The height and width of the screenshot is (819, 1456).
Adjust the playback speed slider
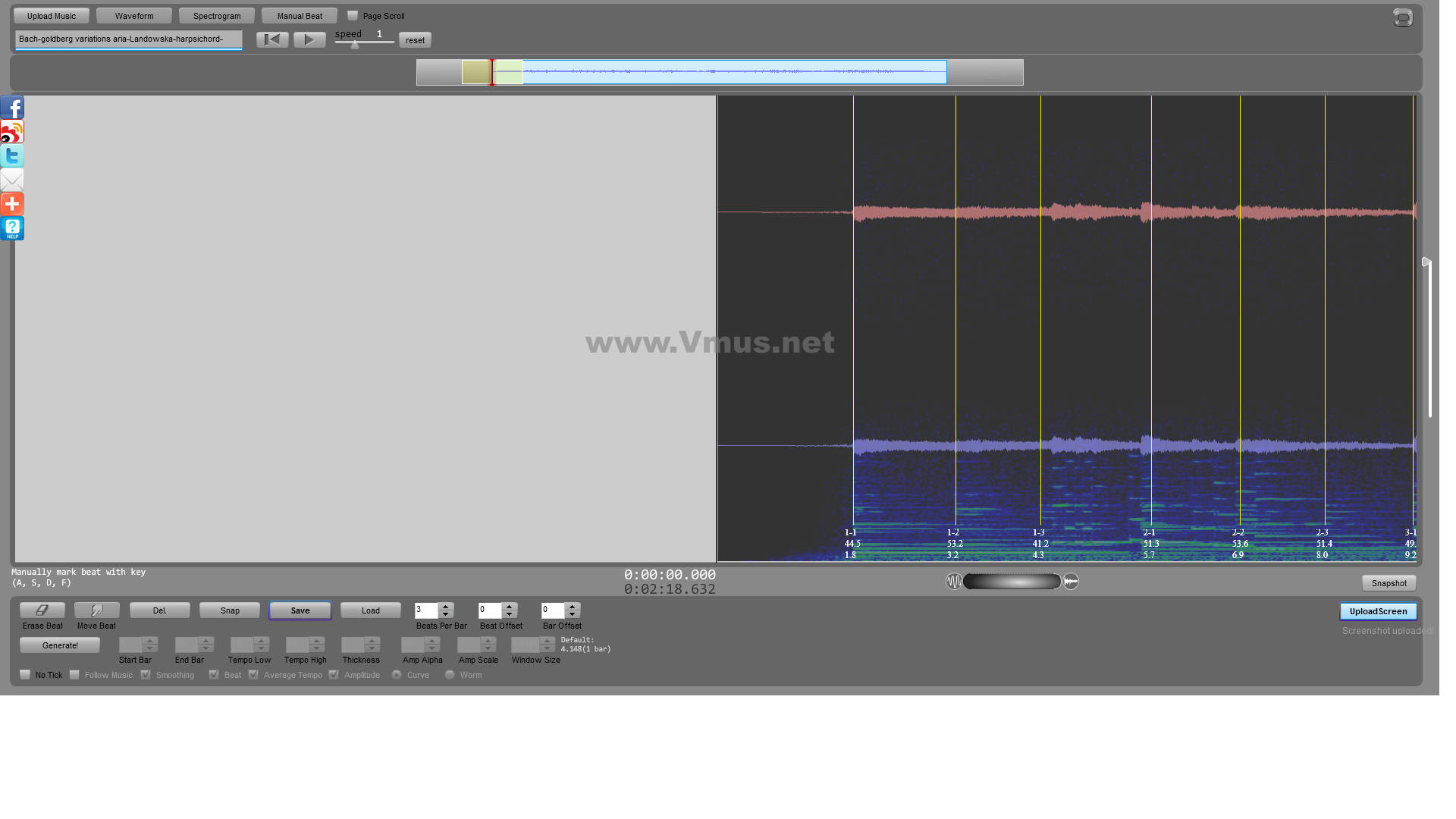coord(355,44)
